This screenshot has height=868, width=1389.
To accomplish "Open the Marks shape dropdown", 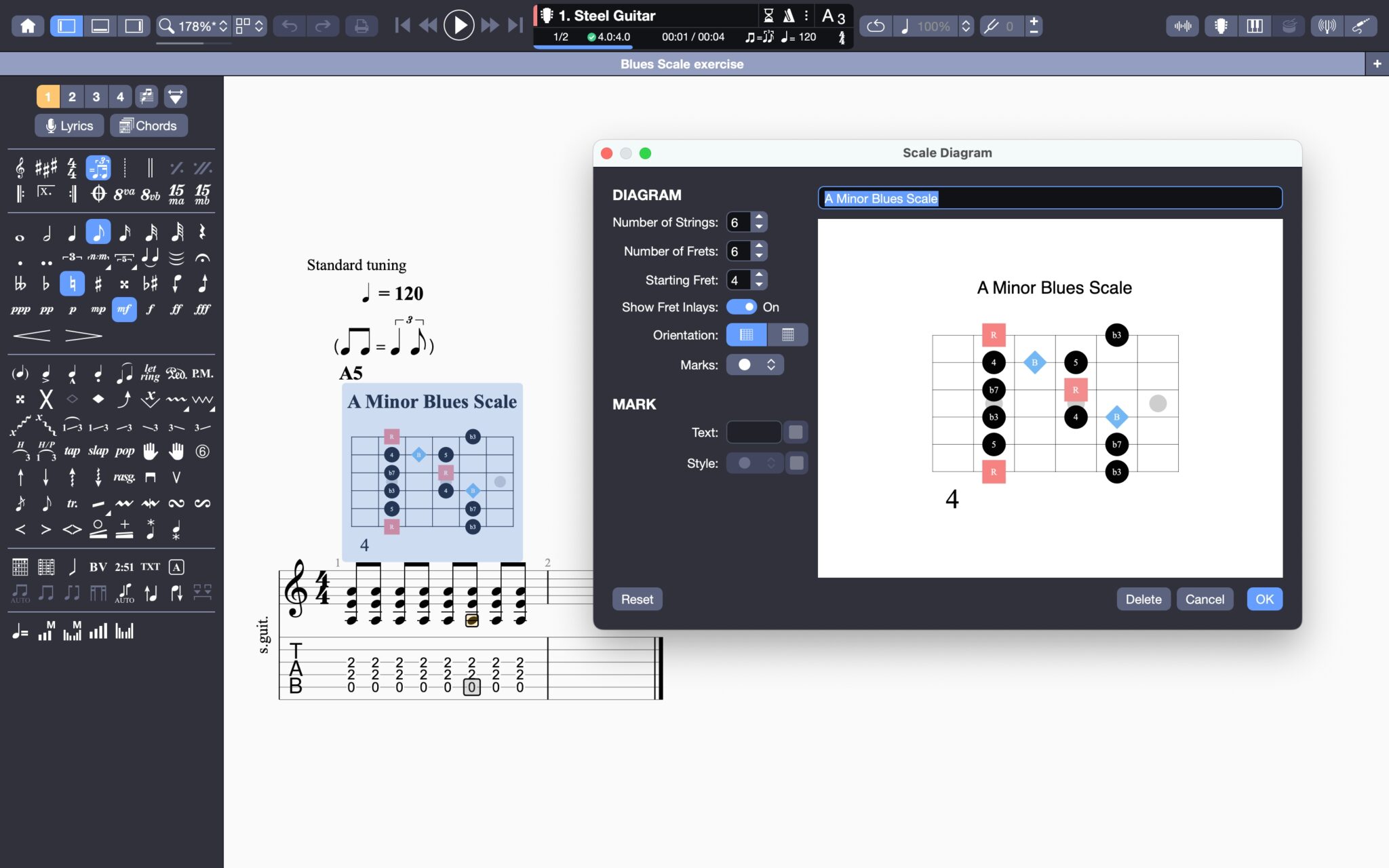I will point(755,365).
